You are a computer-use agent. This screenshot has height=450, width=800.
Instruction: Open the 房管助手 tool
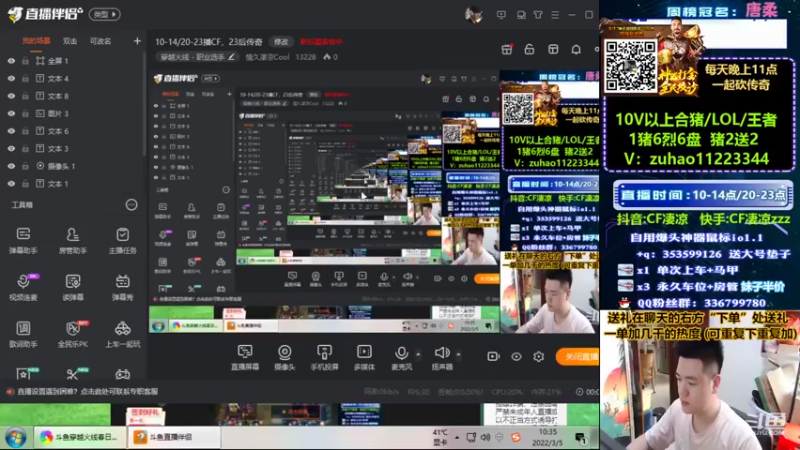pos(72,240)
